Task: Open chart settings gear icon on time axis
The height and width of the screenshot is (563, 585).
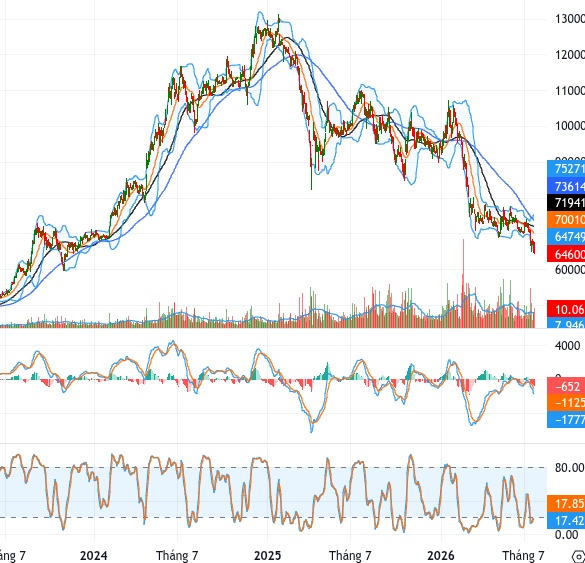Action: pyautogui.click(x=579, y=556)
